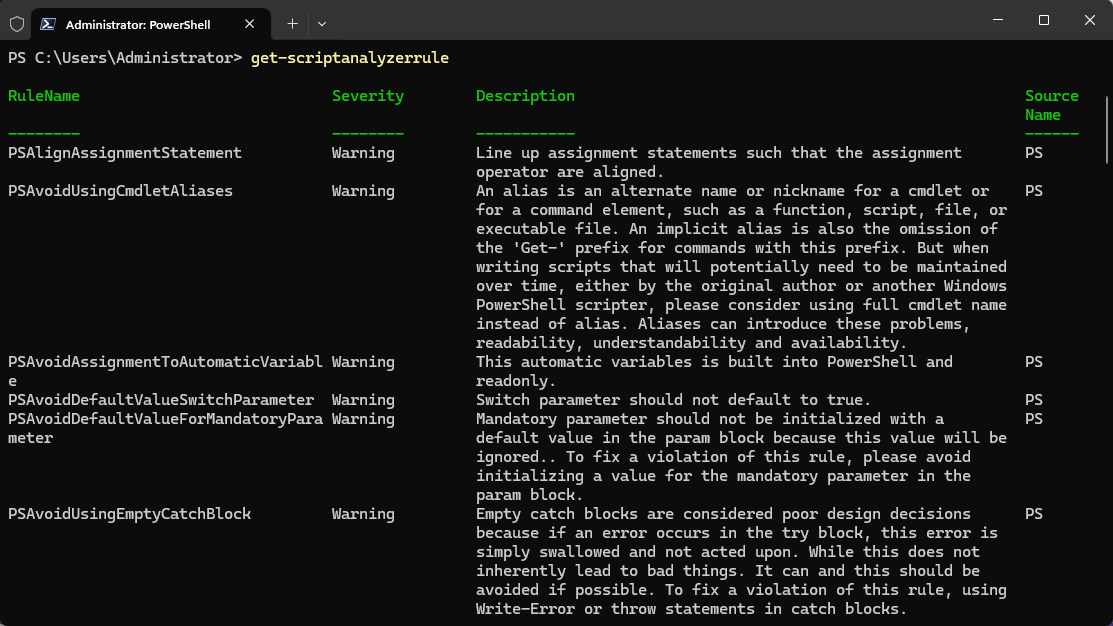This screenshot has height=626, width=1113.
Task: Click the Description column header
Action: (x=525, y=96)
